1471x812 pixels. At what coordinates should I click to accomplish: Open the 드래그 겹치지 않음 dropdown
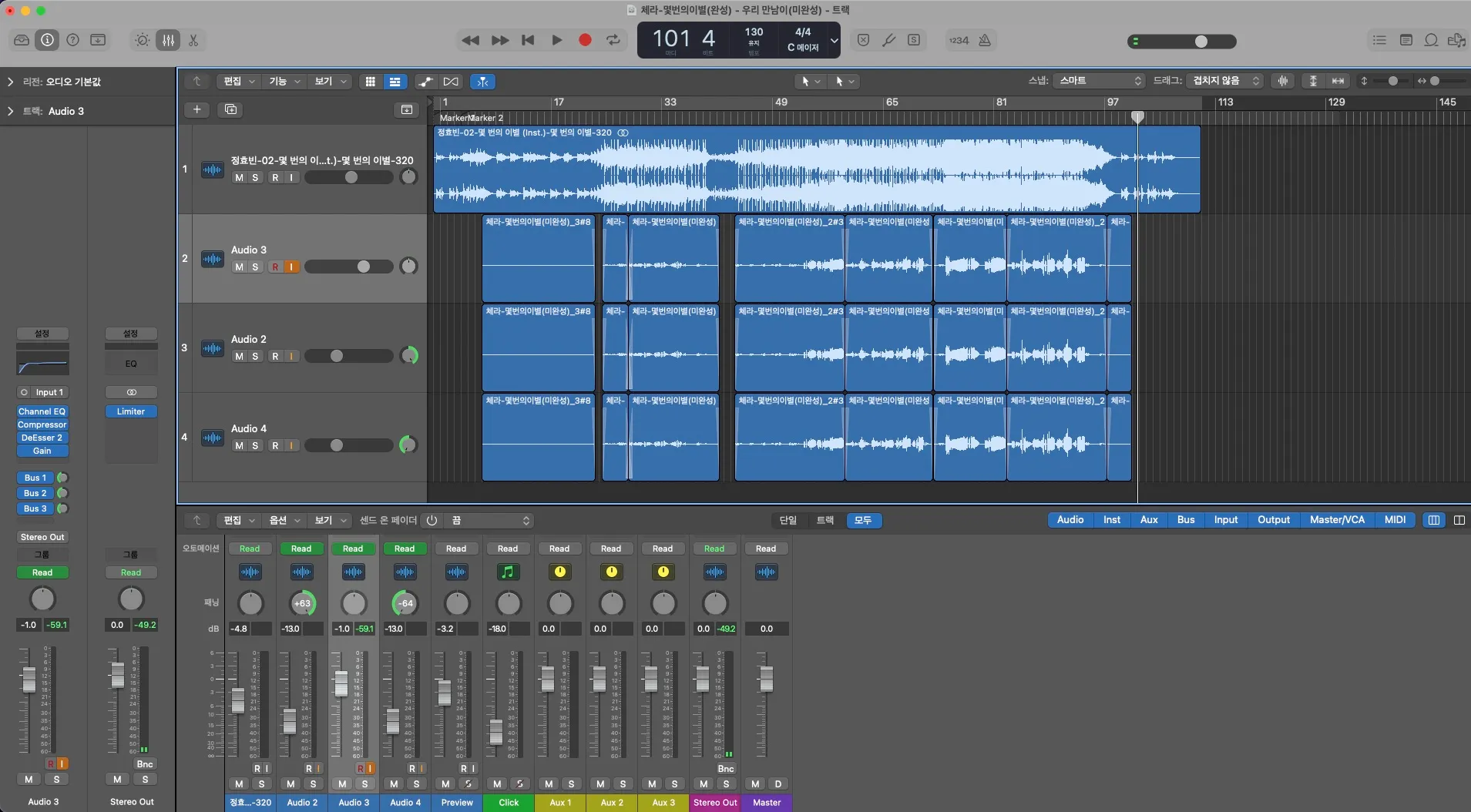[x=1225, y=80]
